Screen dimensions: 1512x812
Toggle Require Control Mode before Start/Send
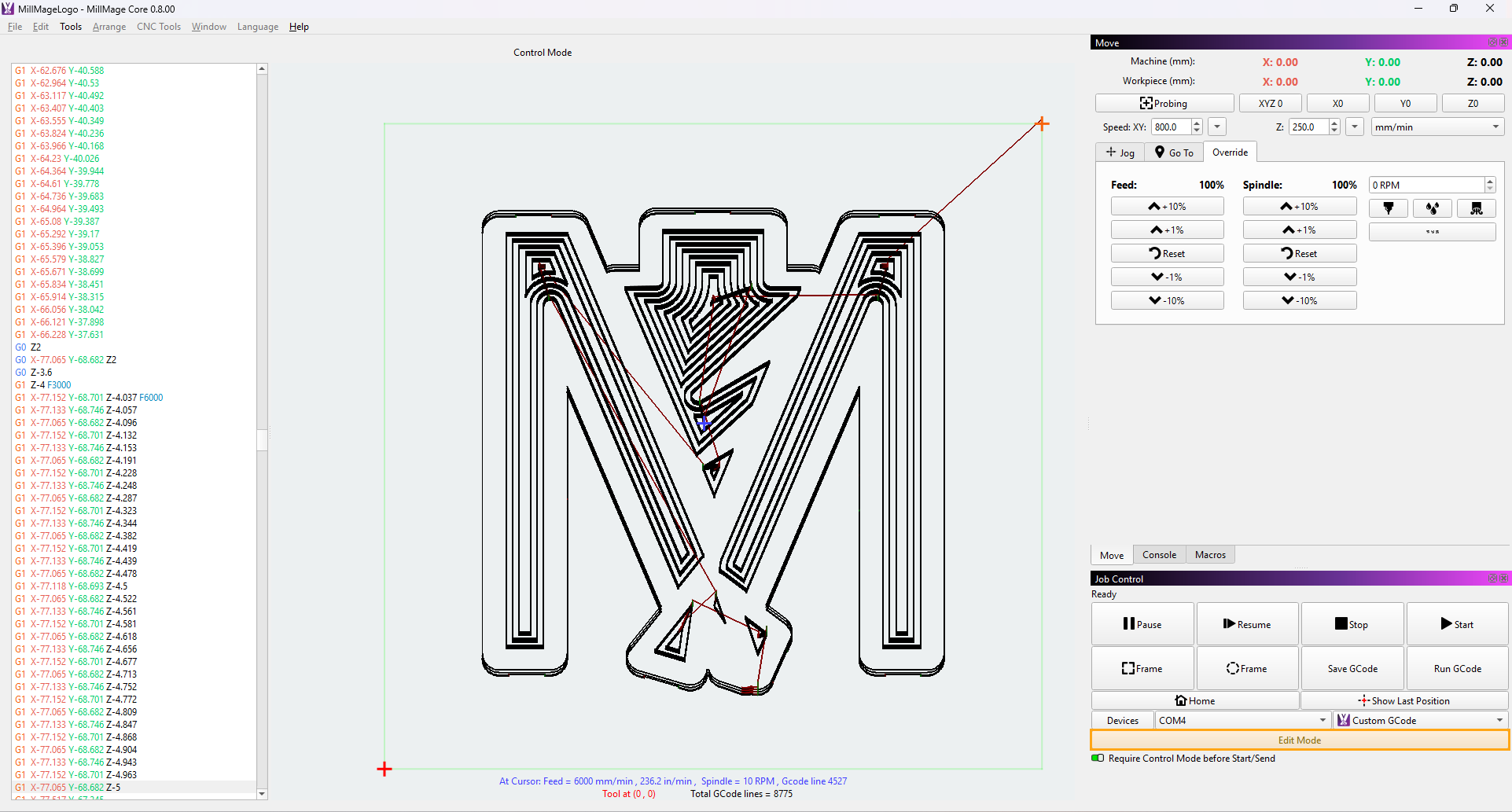click(x=1098, y=759)
